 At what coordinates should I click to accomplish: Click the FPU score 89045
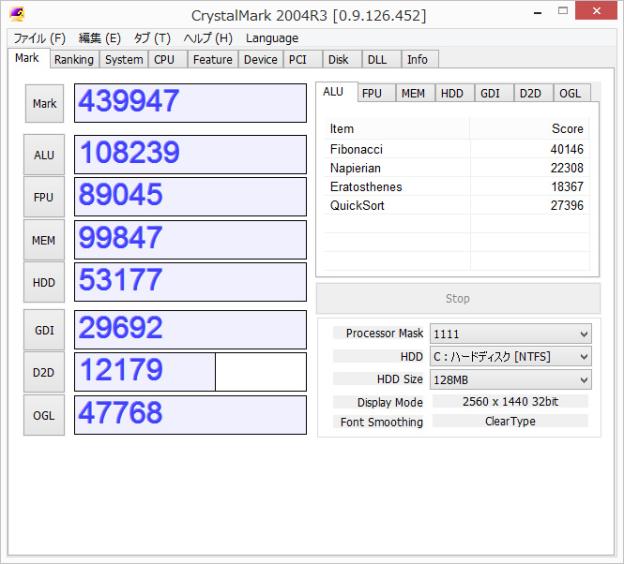[190, 197]
